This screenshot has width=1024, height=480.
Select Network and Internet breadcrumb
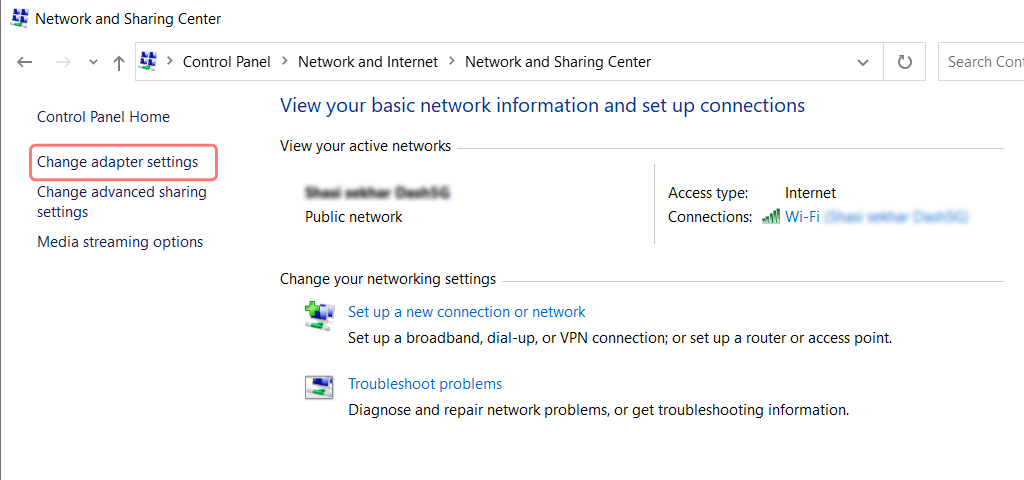tap(368, 62)
